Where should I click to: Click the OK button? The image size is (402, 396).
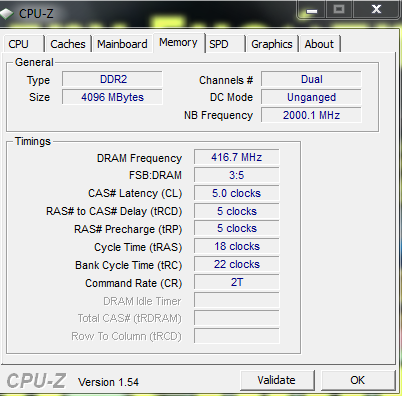pyautogui.click(x=358, y=380)
